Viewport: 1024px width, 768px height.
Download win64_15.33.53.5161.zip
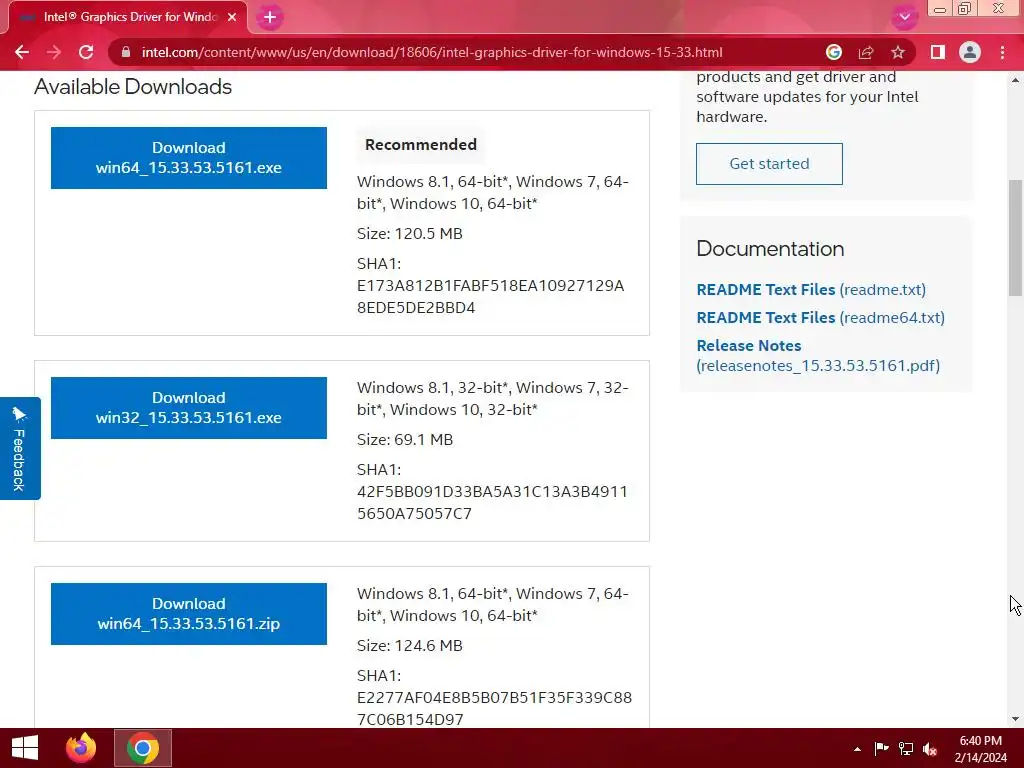click(189, 614)
